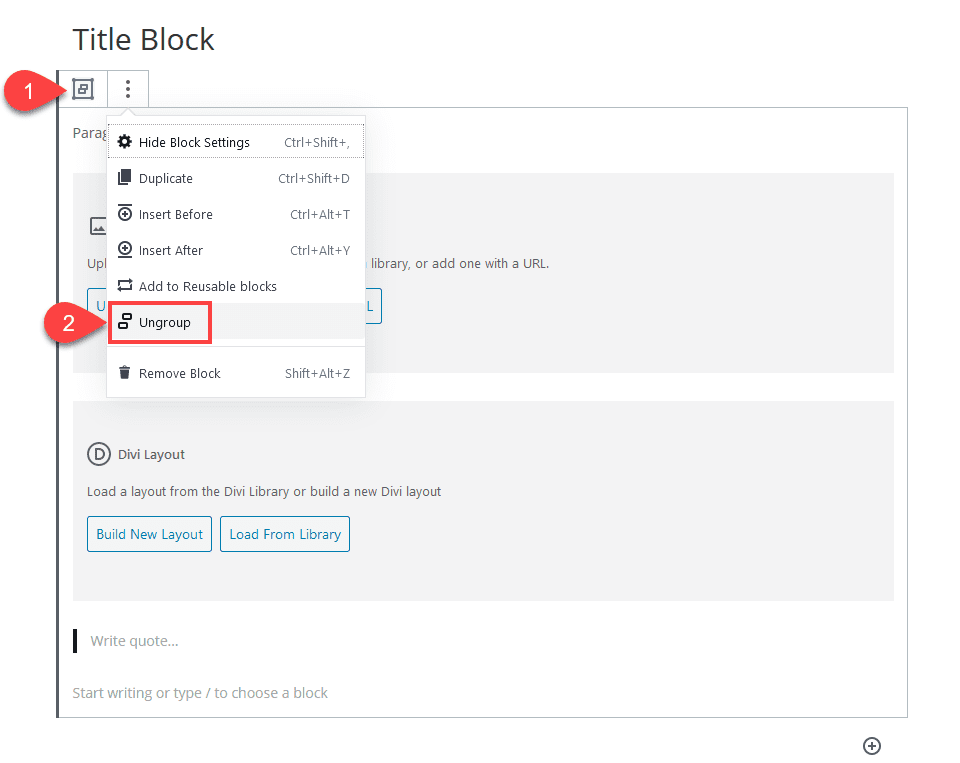
Task: Click the gear icon beside Hide Block Settings
Action: [124, 141]
